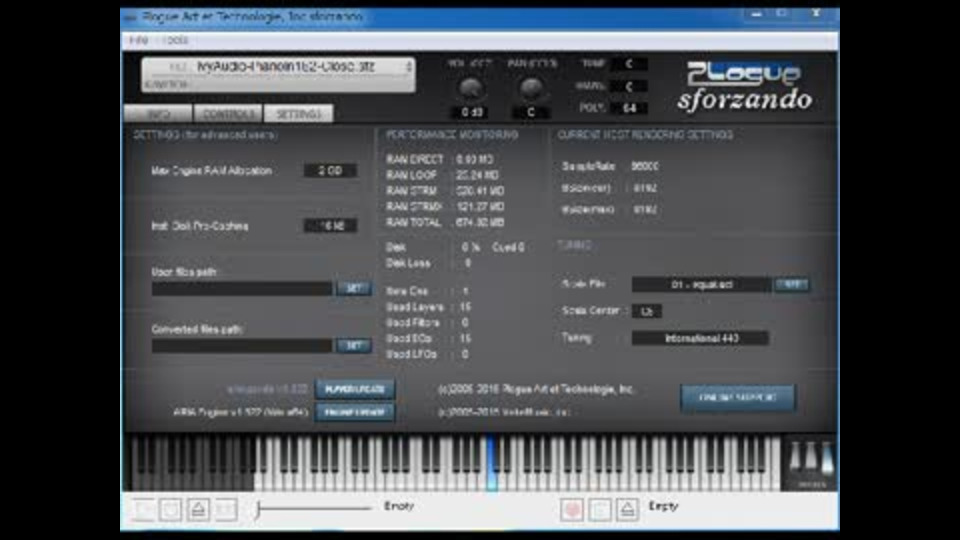Image resolution: width=960 pixels, height=540 pixels.
Task: Select the pan value C field
Action: tap(531, 113)
